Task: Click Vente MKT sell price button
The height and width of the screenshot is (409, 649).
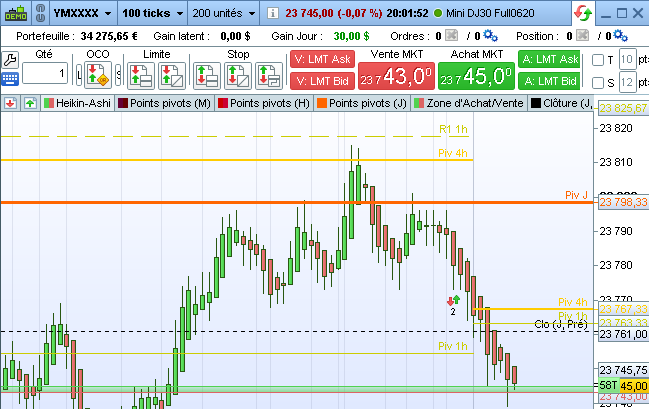Action: (x=396, y=76)
